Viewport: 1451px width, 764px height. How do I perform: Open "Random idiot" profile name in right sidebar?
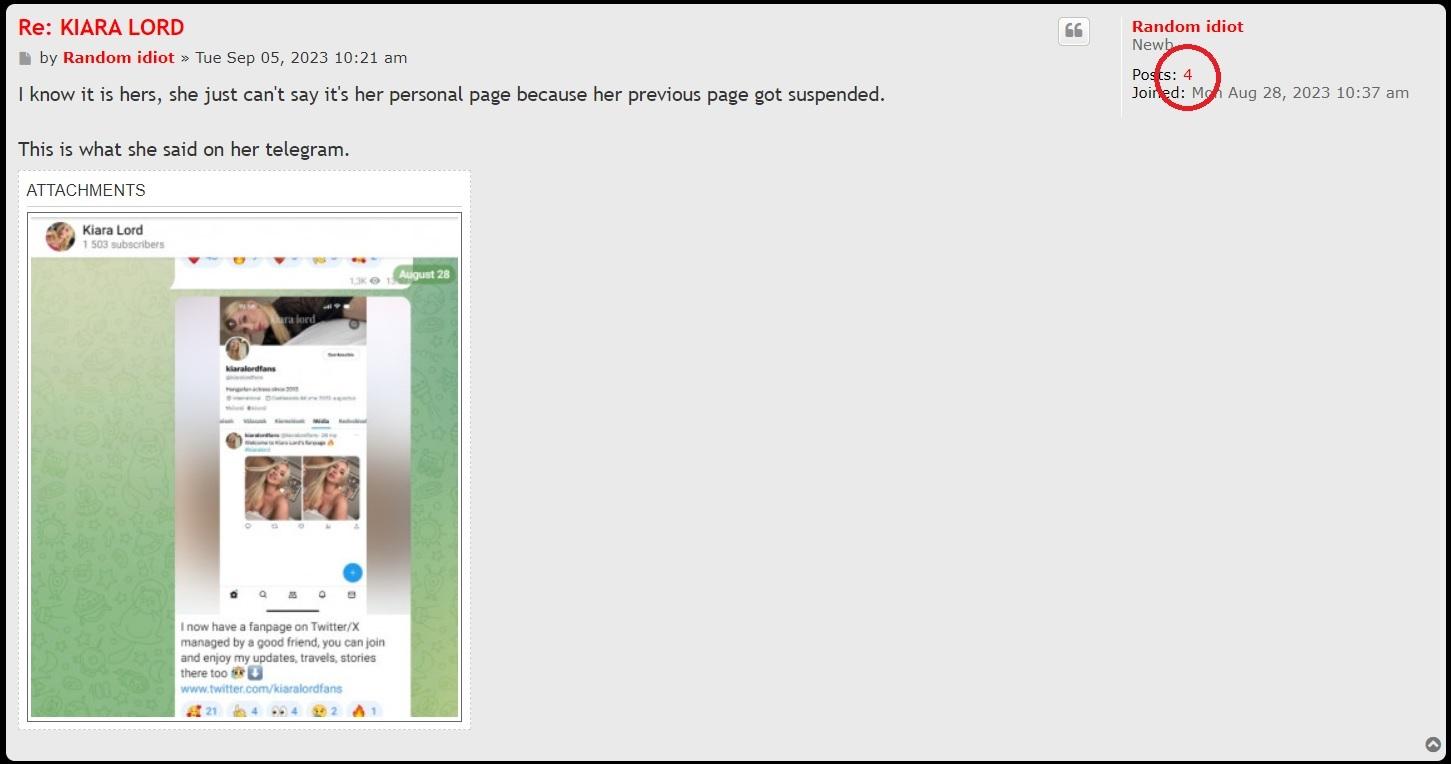pyautogui.click(x=1187, y=27)
